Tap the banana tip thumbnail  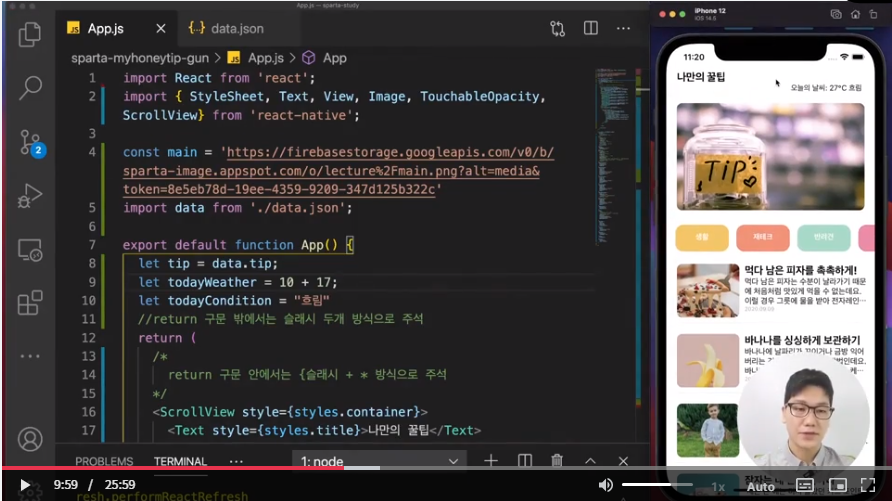[708, 360]
